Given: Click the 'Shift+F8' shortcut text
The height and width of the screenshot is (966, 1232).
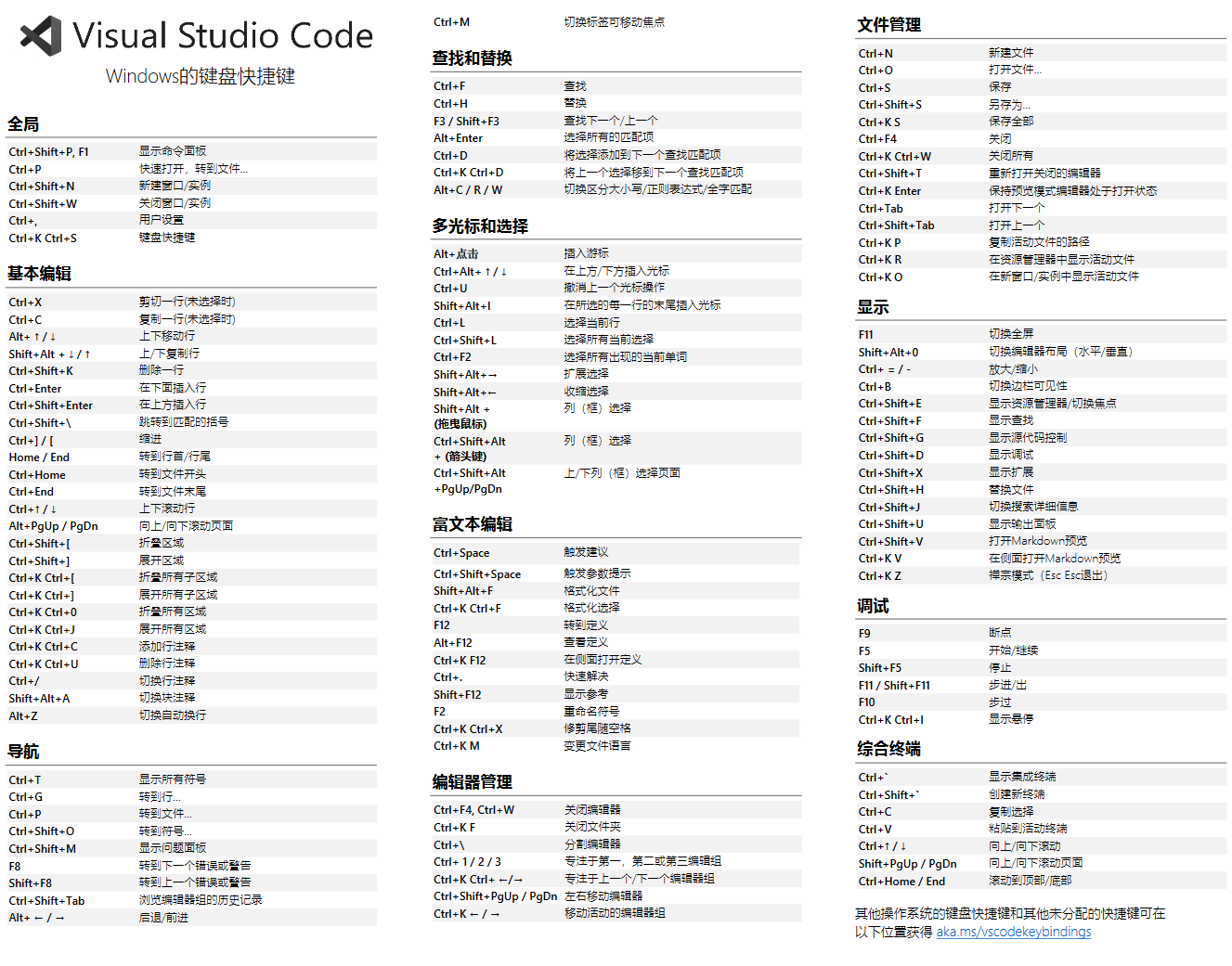Looking at the screenshot, I should [31, 883].
